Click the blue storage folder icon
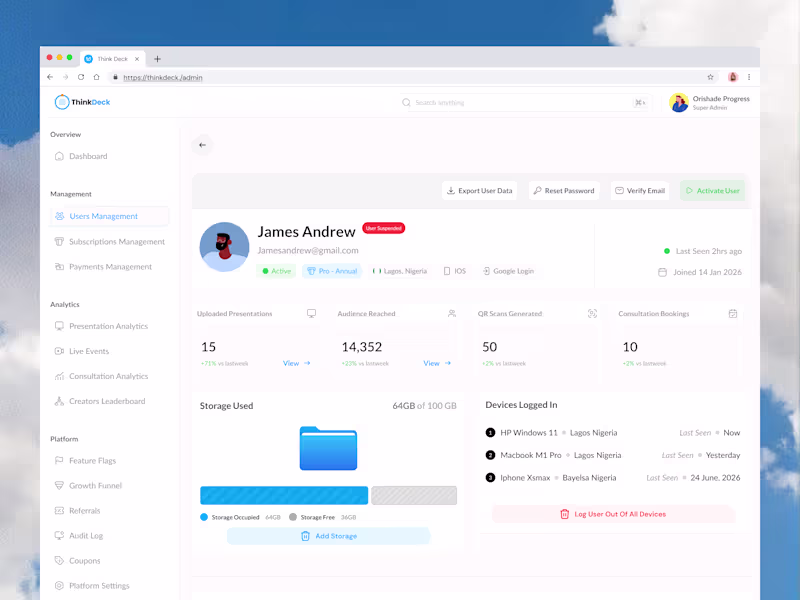 pyautogui.click(x=328, y=448)
